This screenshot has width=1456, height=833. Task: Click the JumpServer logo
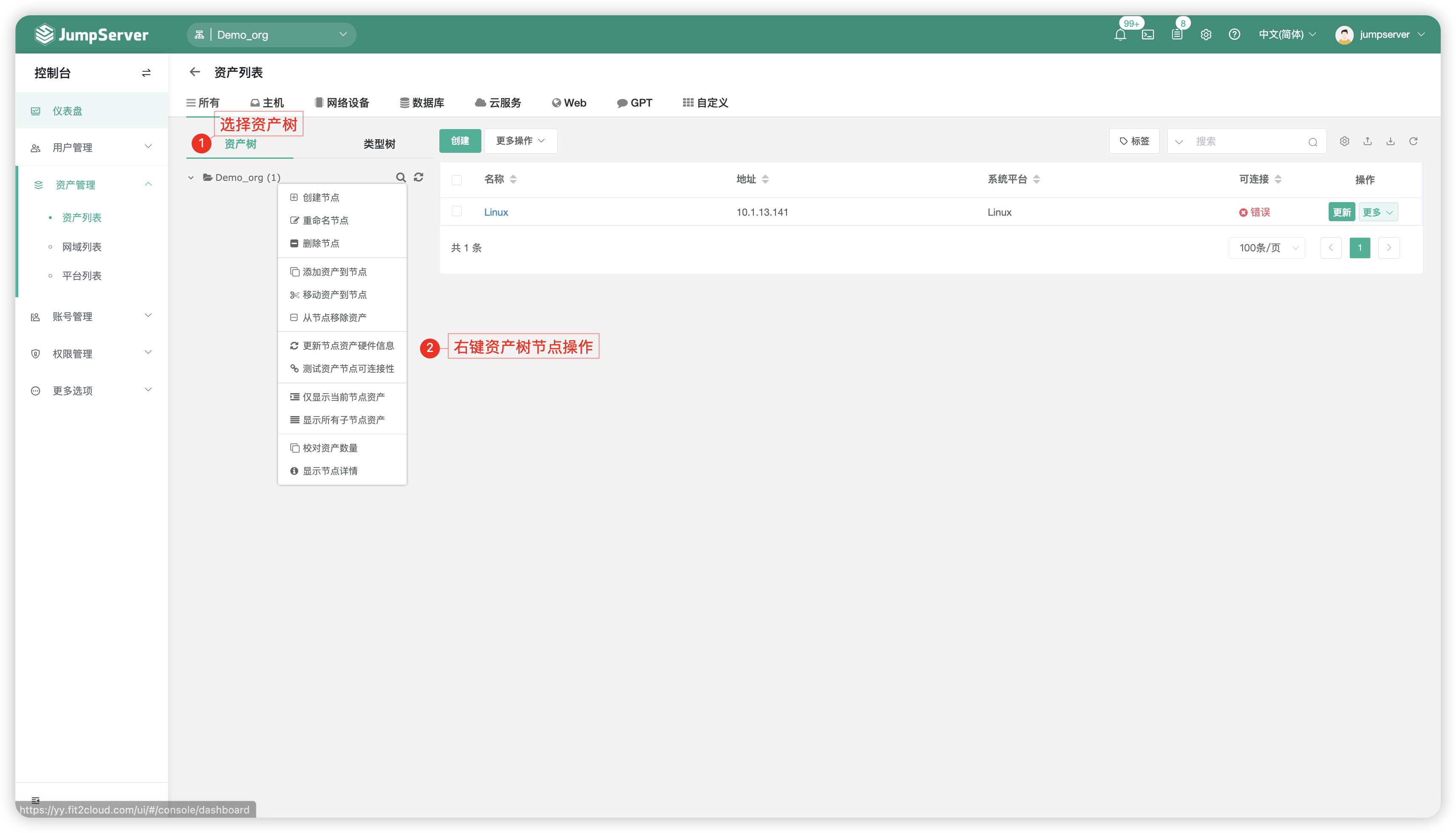pyautogui.click(x=92, y=34)
